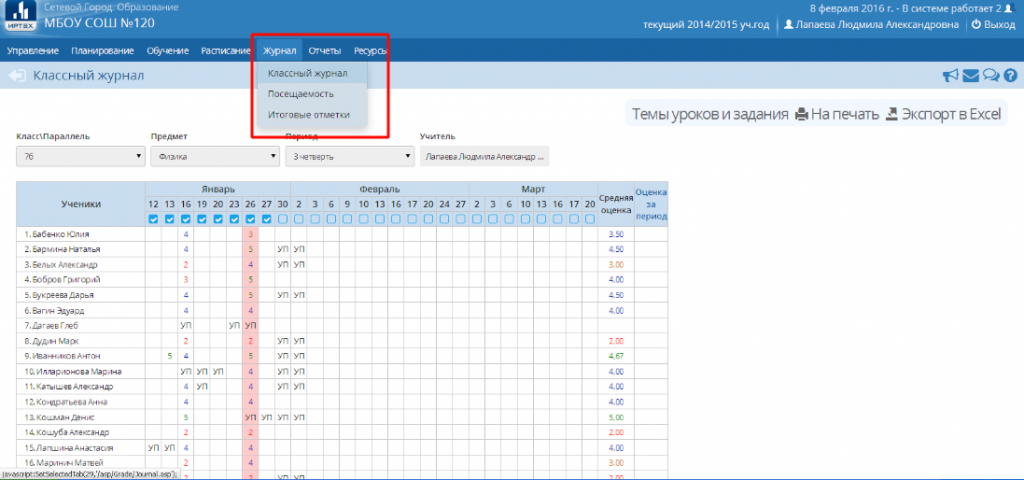Click the ИРТЕХ logo icon

pos(19,17)
